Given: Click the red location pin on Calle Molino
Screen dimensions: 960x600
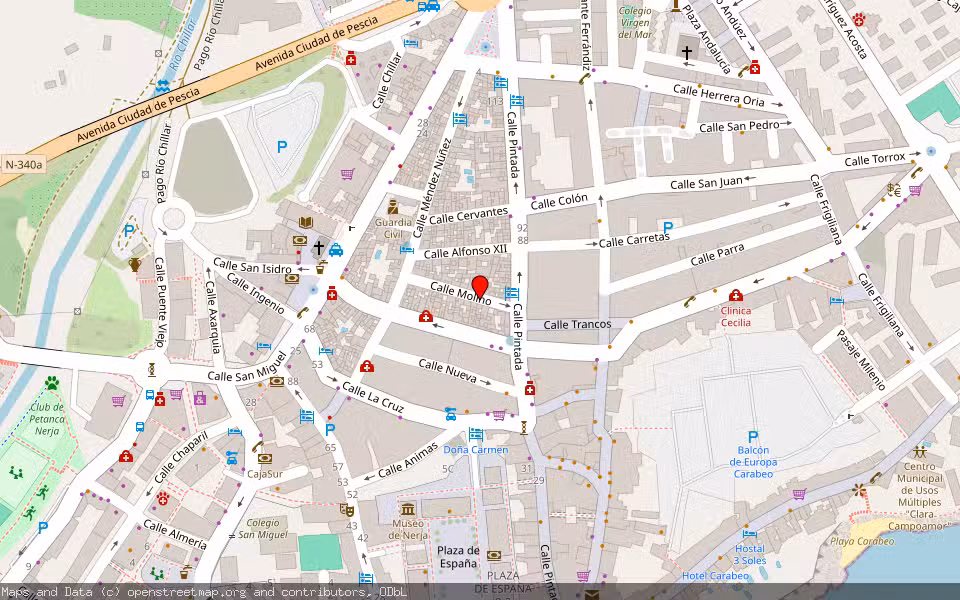Looking at the screenshot, I should 480,287.
